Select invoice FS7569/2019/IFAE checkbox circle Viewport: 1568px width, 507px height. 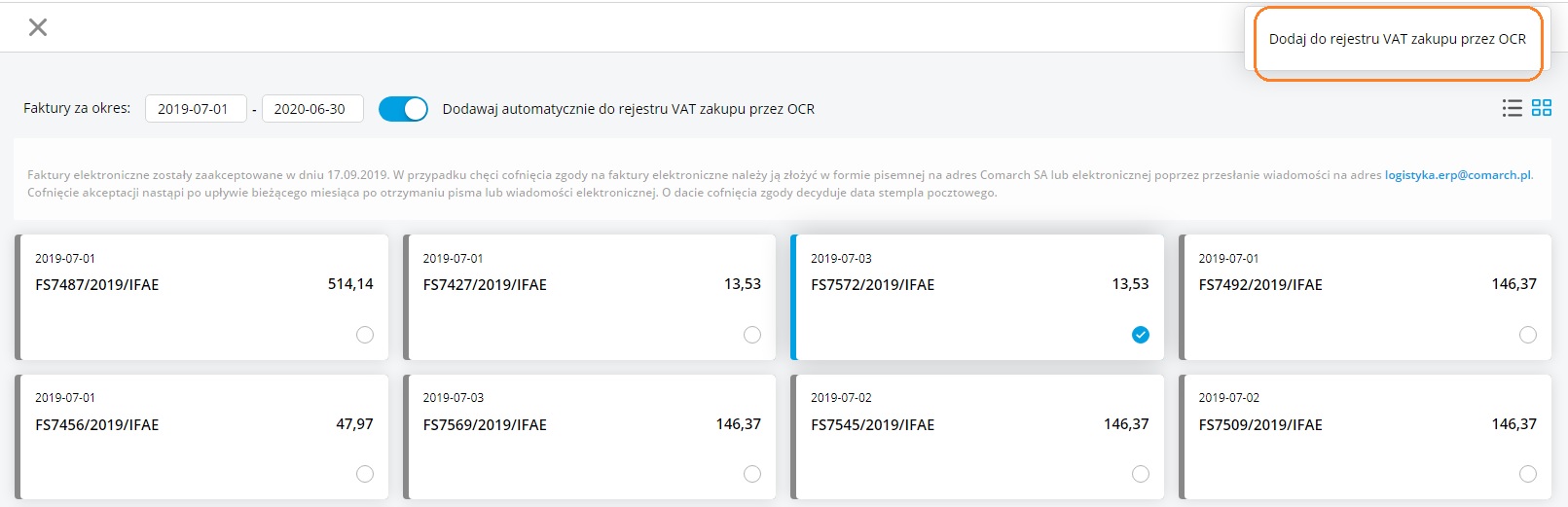(752, 474)
